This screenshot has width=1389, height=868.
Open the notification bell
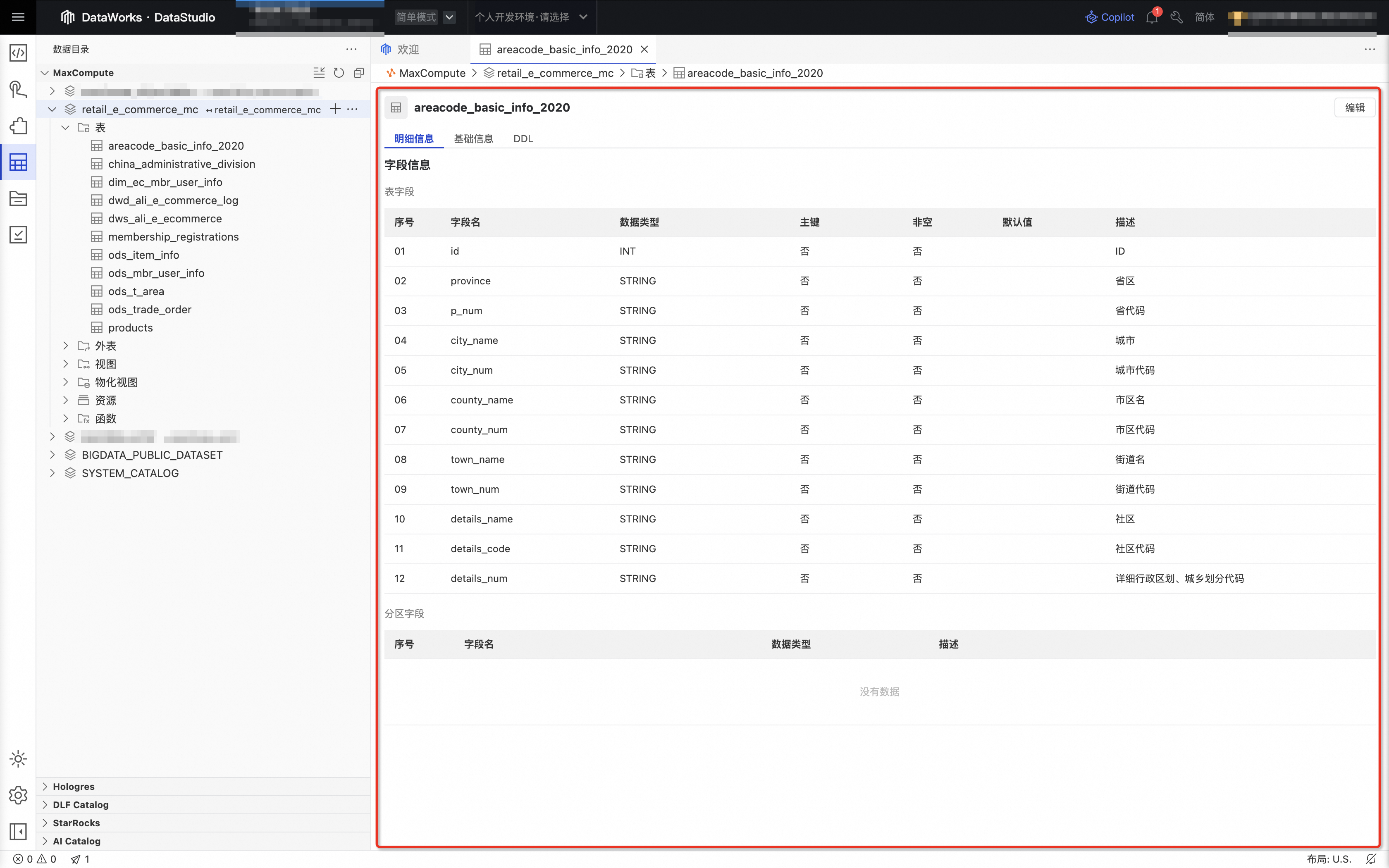[1152, 17]
